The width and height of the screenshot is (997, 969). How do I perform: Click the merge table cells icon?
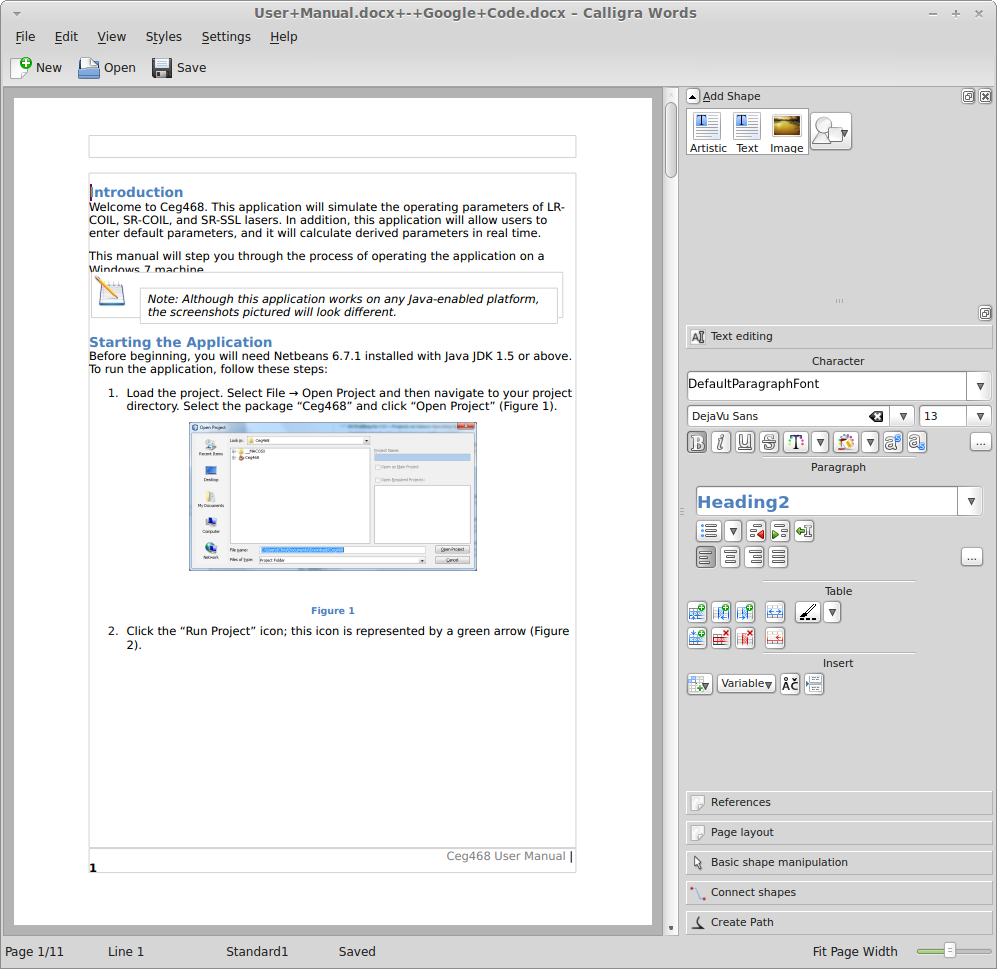[774, 612]
